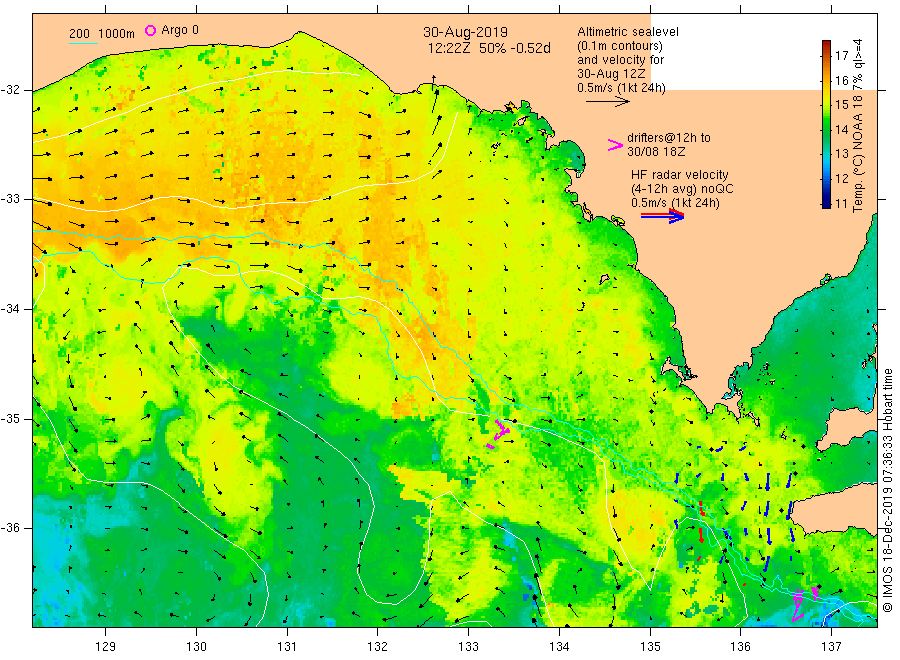Click the magenta drifter chevron in the legend
Image resolution: width=900 pixels, height=660 pixels.
615,145
